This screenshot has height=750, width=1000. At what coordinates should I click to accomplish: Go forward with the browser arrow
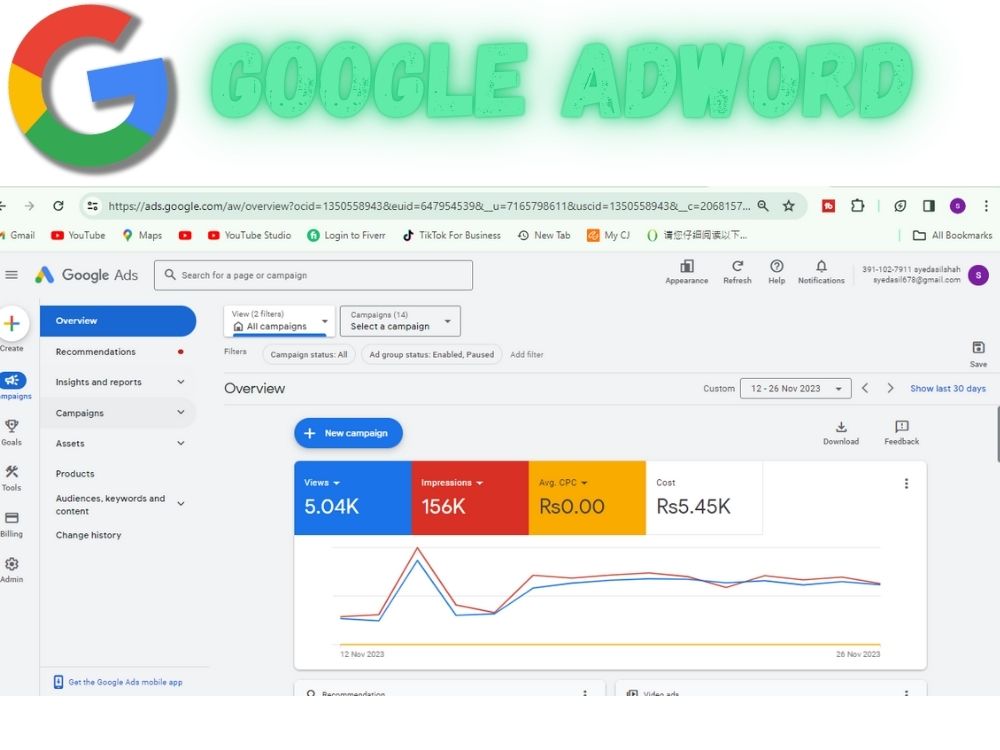(29, 205)
